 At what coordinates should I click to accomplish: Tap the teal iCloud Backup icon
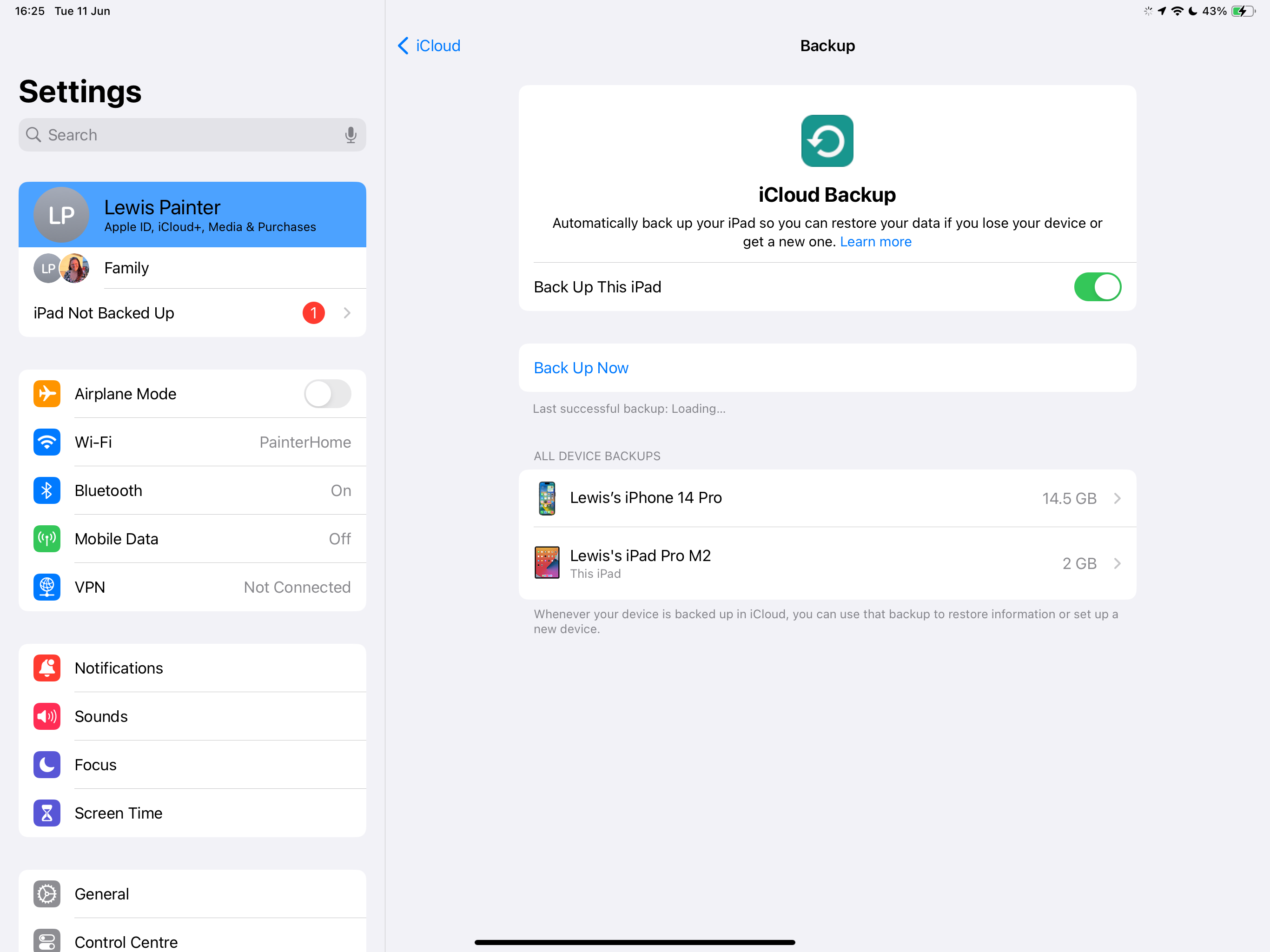click(827, 141)
